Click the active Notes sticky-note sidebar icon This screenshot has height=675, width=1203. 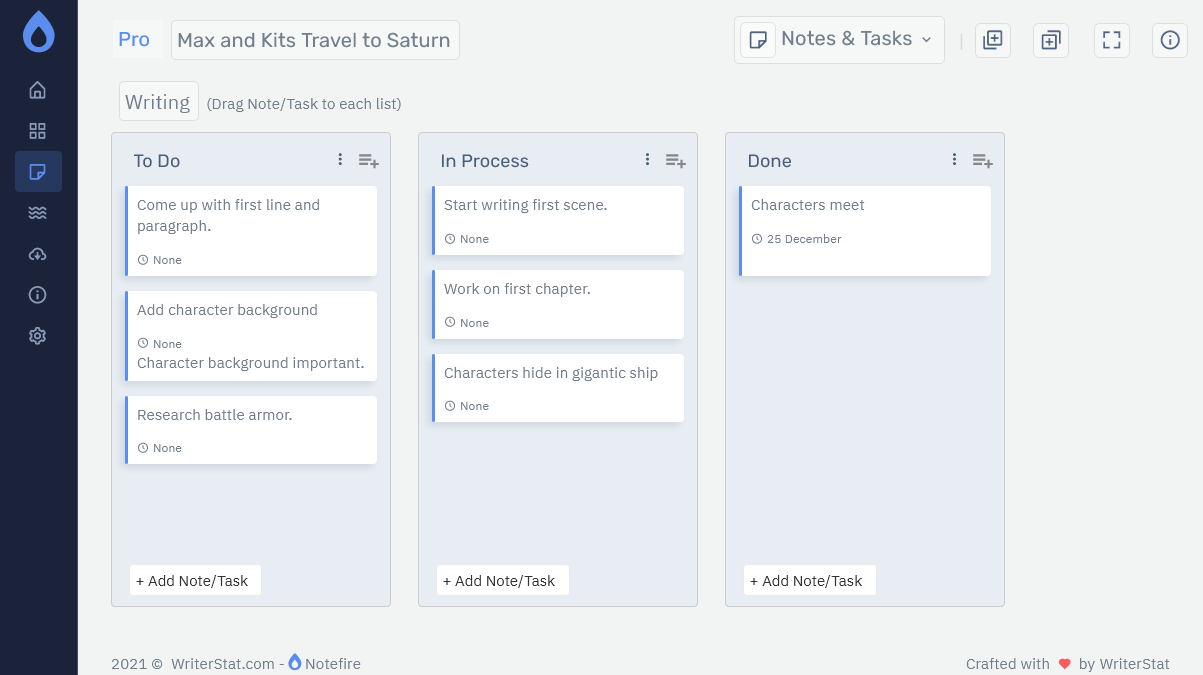37,171
